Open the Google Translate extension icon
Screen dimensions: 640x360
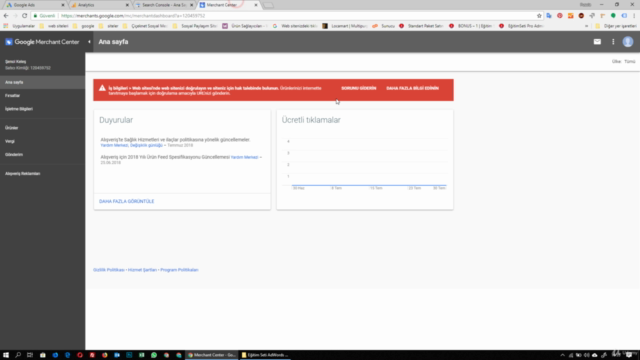click(x=549, y=16)
